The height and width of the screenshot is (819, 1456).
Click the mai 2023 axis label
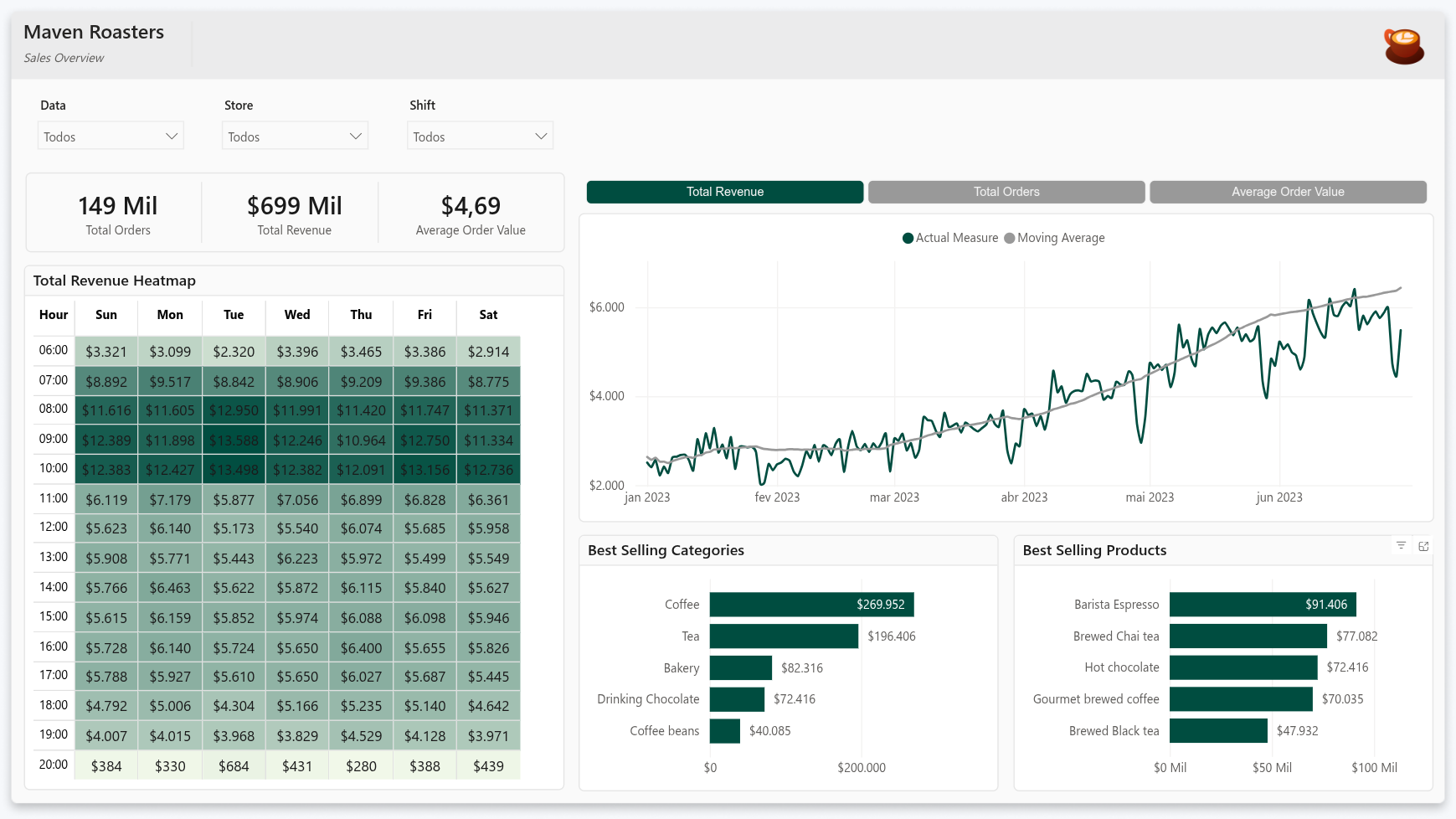(x=1150, y=497)
